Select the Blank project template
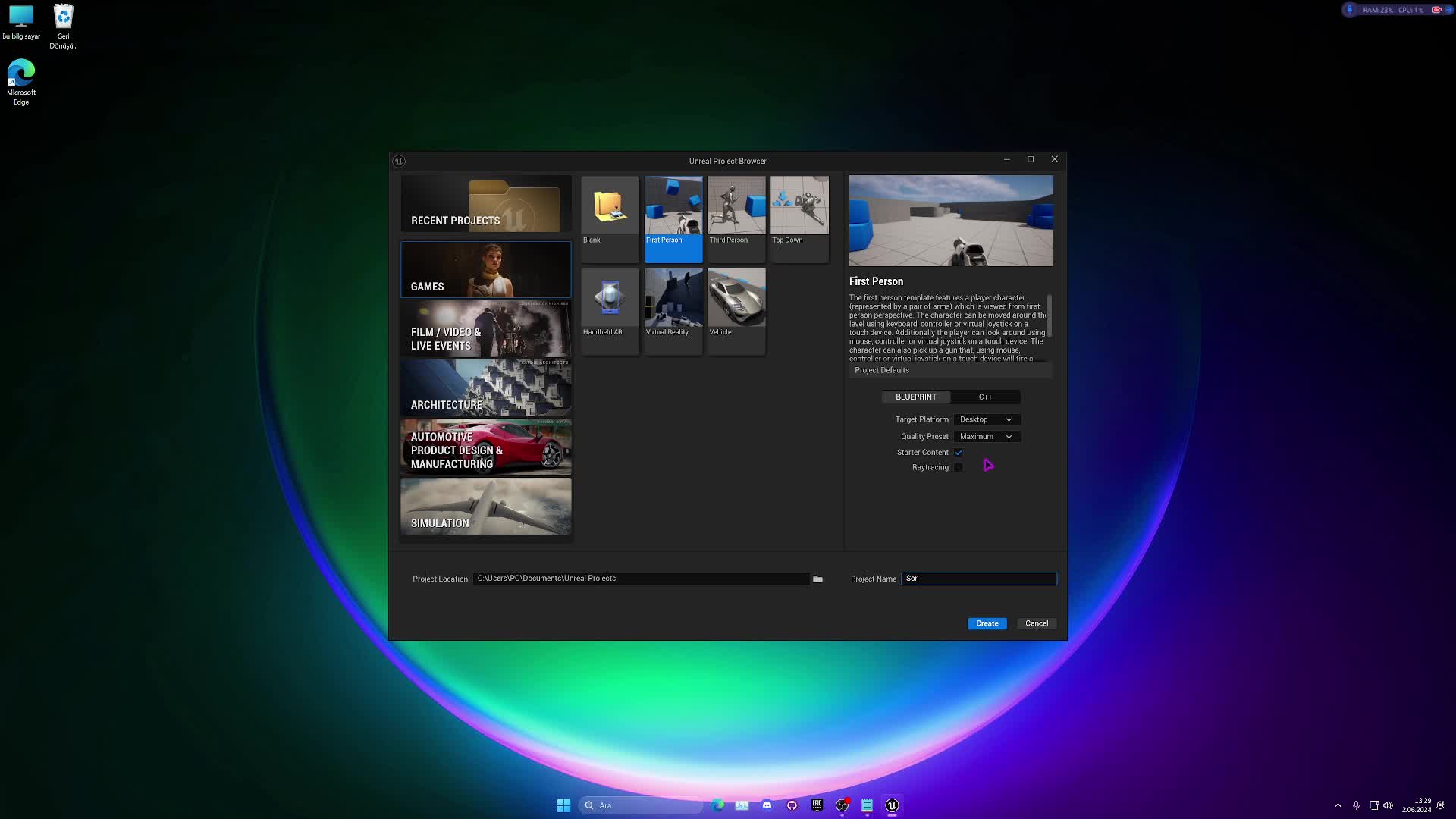The image size is (1456, 819). [x=610, y=219]
